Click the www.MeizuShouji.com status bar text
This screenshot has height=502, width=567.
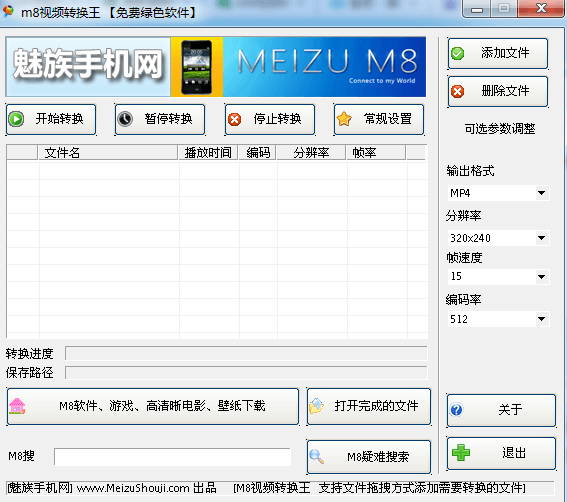pyautogui.click(x=133, y=488)
